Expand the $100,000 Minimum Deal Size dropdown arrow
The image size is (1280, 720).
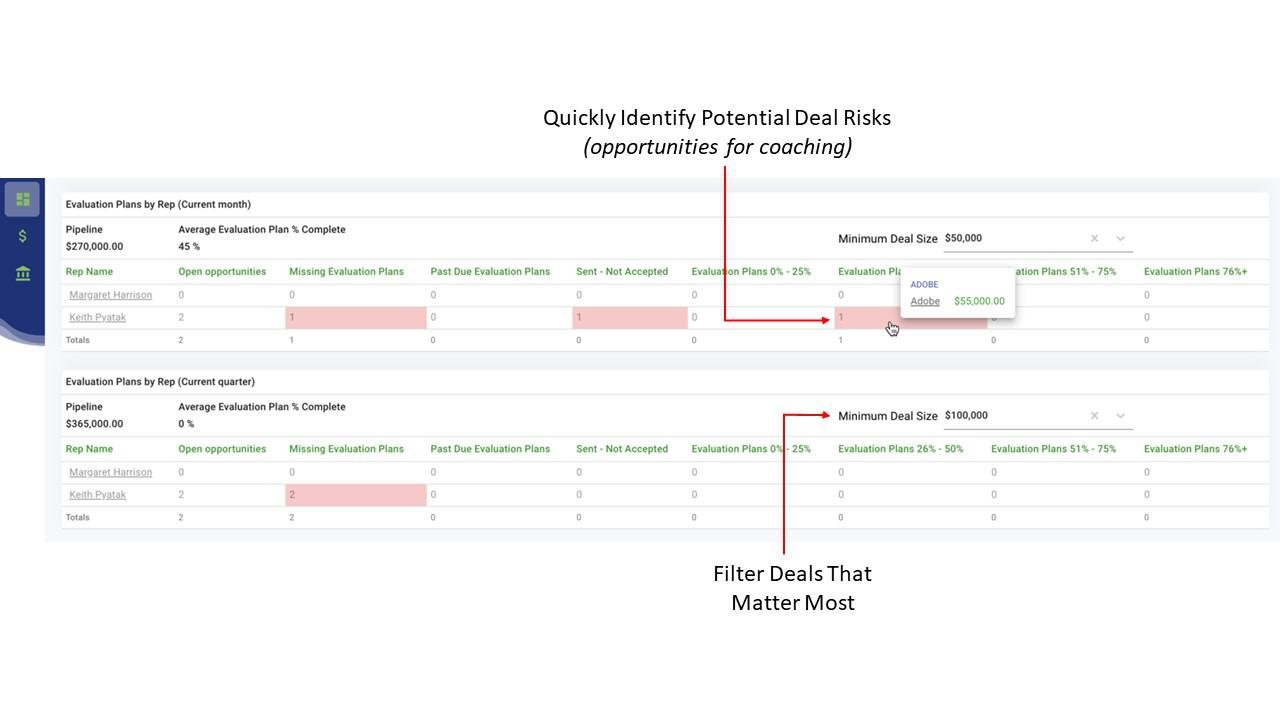(1120, 416)
